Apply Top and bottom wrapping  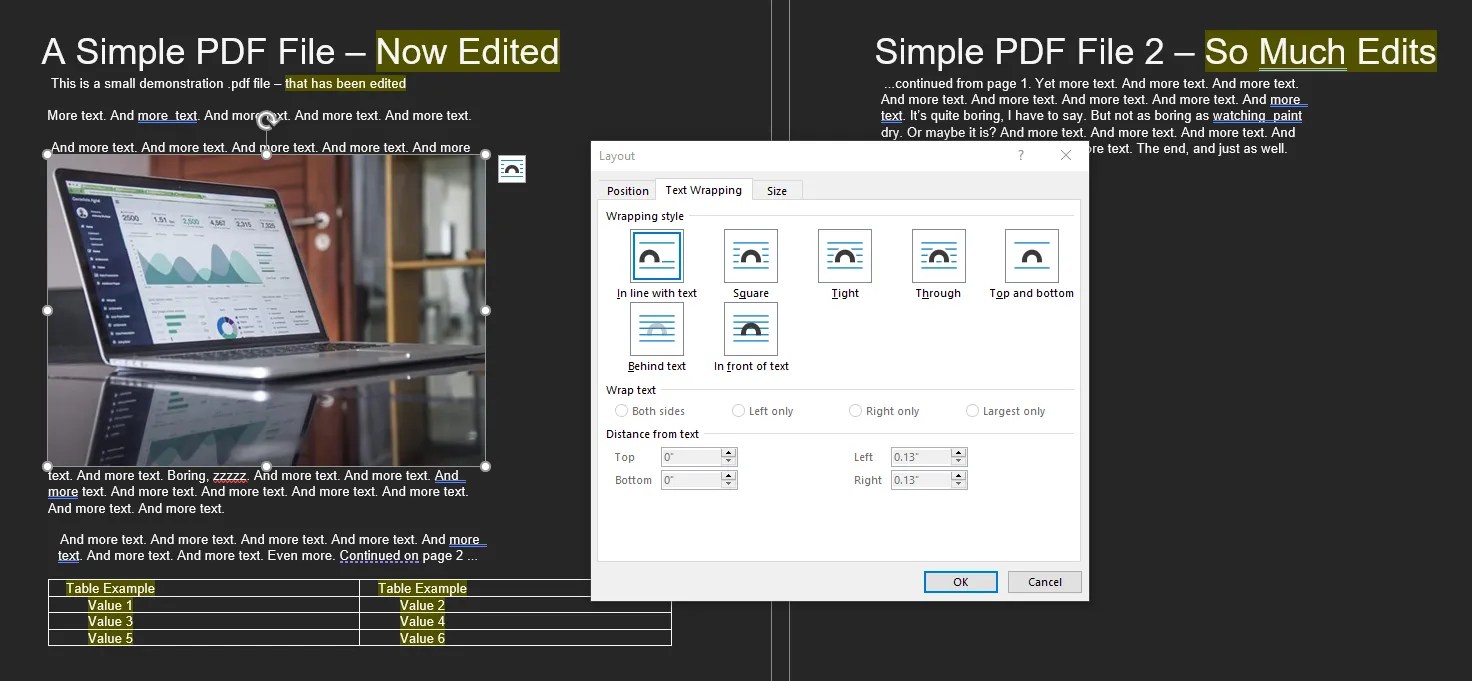(x=1030, y=256)
